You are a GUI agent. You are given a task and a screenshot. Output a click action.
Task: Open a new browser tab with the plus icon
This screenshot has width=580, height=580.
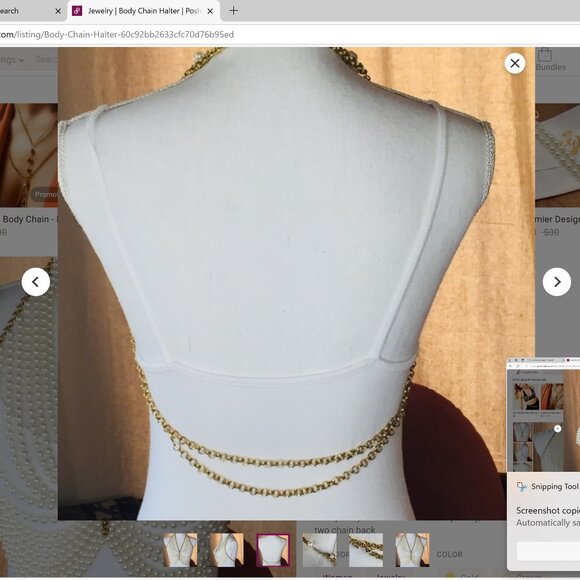(x=233, y=11)
